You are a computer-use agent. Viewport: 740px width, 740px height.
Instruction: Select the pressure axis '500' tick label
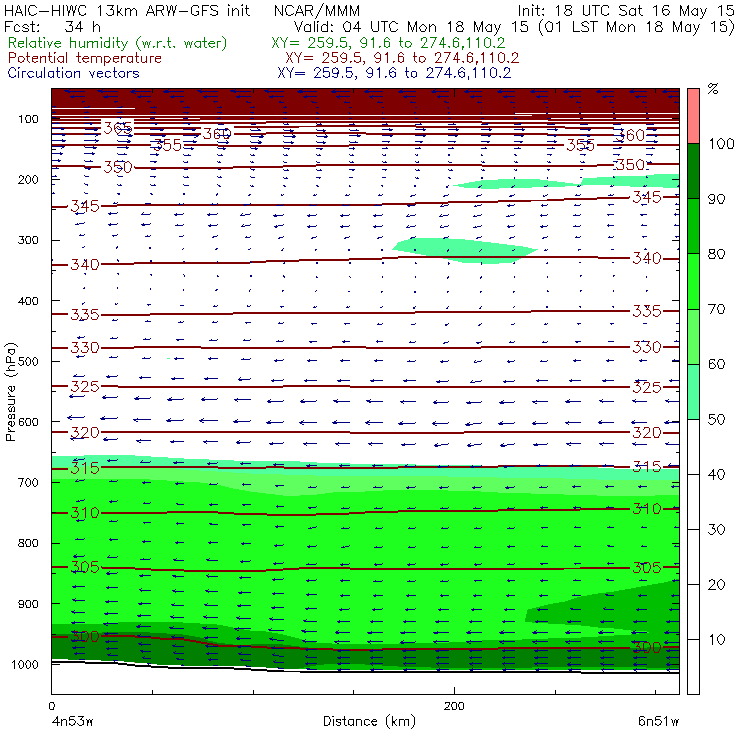point(28,362)
